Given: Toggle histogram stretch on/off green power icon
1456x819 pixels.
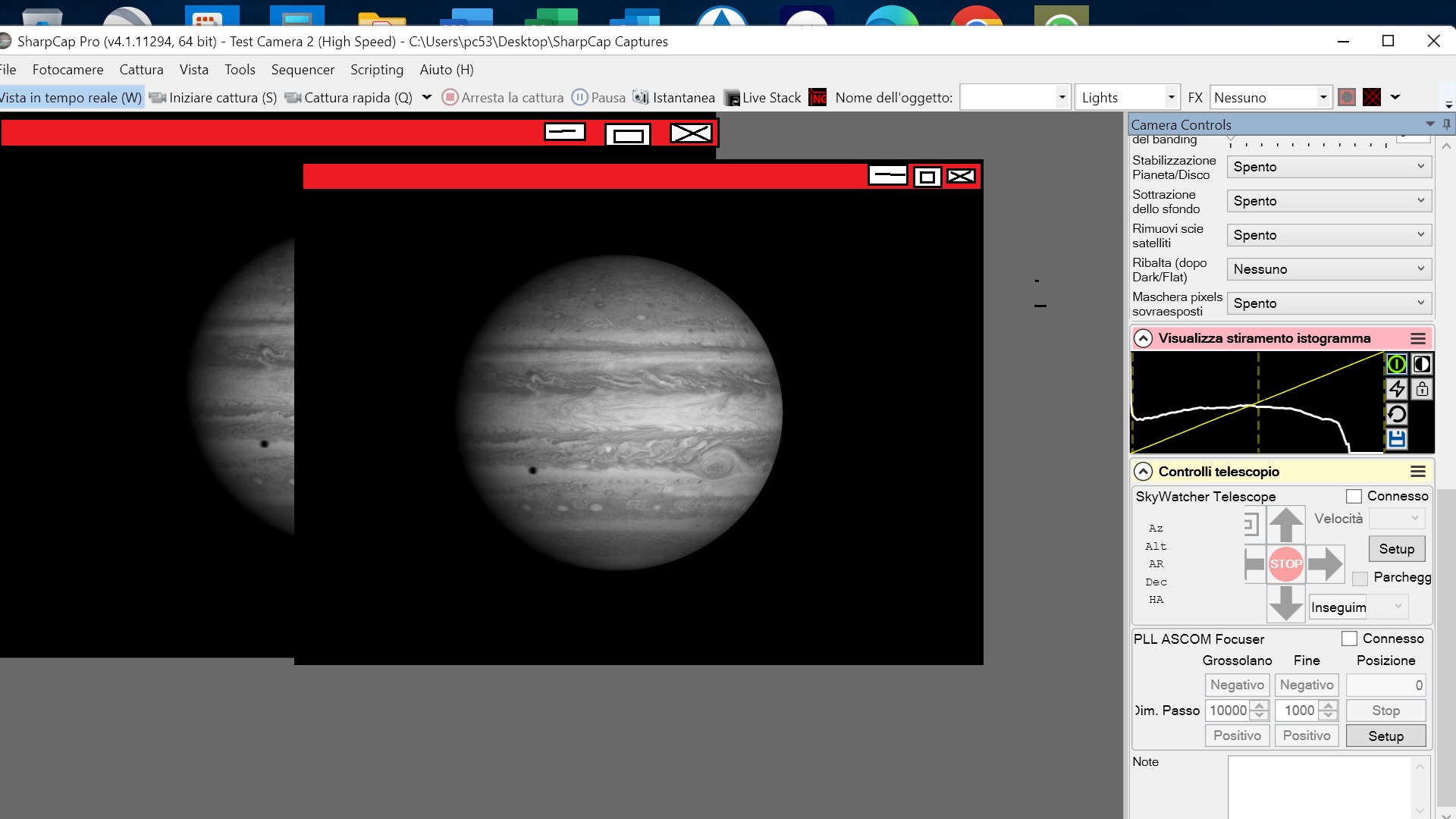Looking at the screenshot, I should click(1396, 364).
